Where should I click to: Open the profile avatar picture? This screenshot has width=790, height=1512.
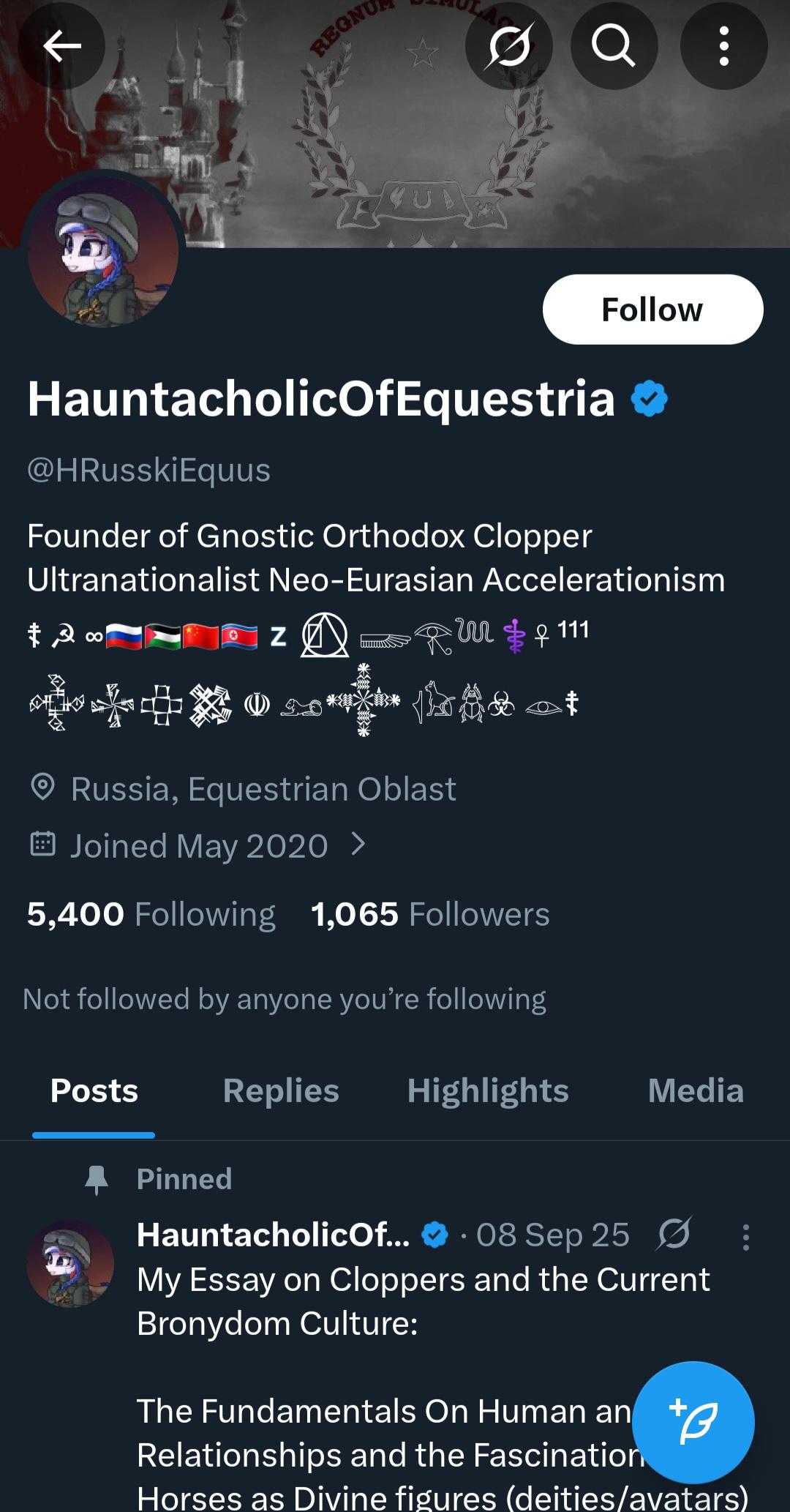click(103, 251)
